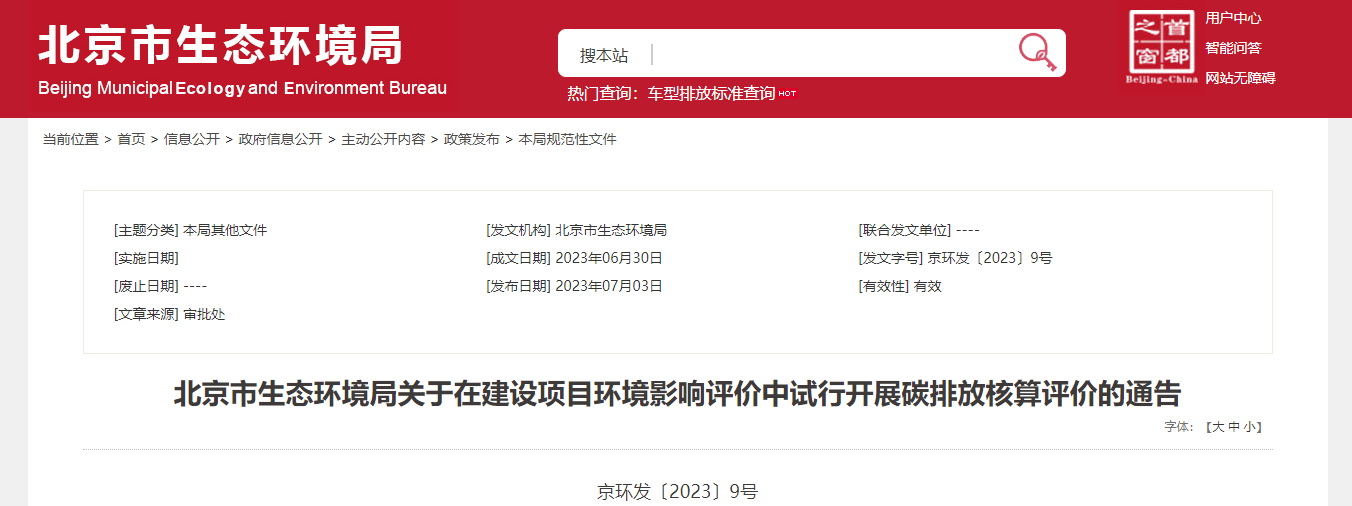Click the 文章来源 审批处 entry
The height and width of the screenshot is (506, 1352).
[170, 314]
